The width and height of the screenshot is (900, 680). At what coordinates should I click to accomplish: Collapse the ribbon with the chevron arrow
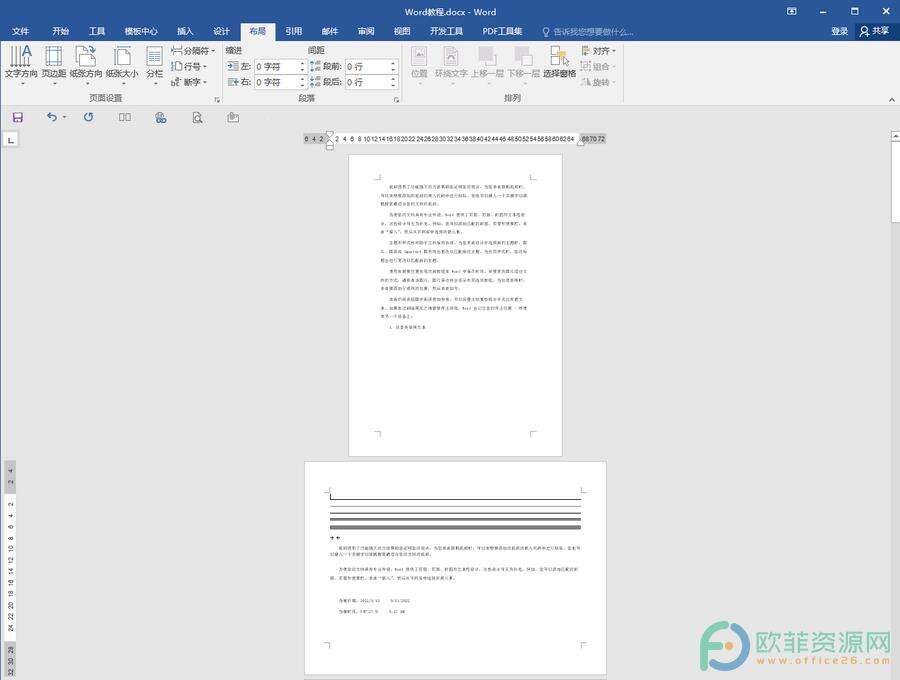pyautogui.click(x=892, y=98)
